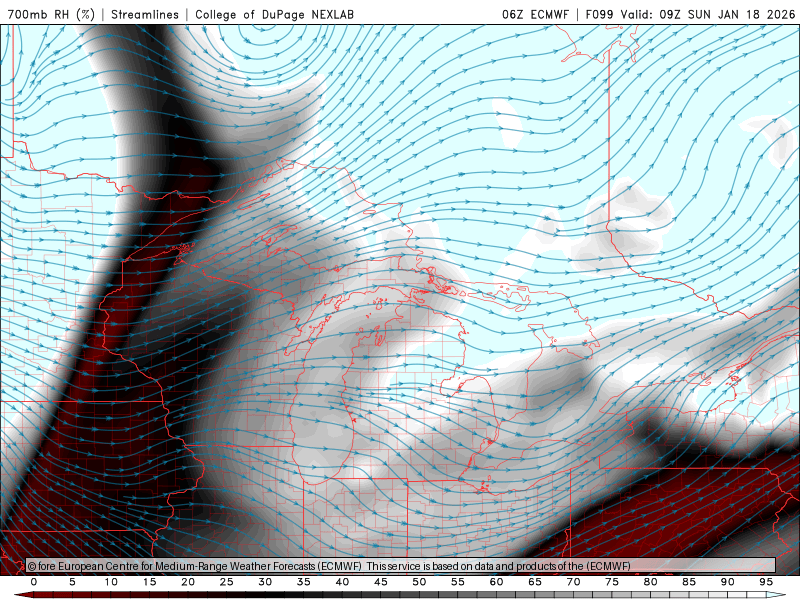800x600 pixels.
Task: Click the "65" colorbar scale label
Action: pos(535,582)
